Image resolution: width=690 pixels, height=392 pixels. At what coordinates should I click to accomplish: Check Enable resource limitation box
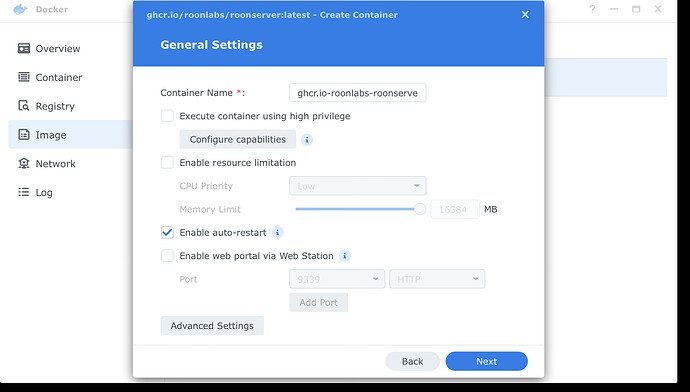click(167, 163)
